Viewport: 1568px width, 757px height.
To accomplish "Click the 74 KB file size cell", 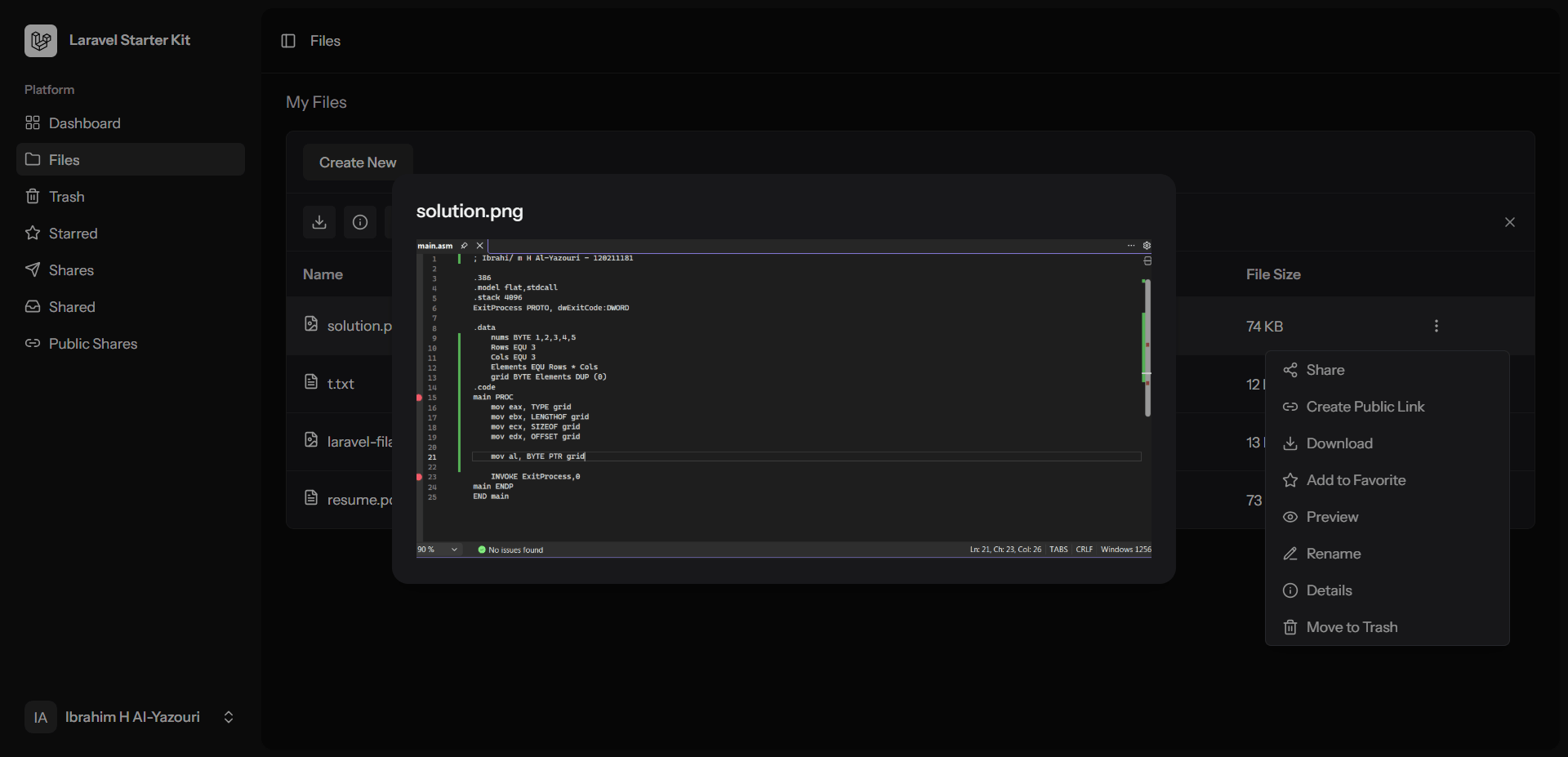I will (x=1264, y=326).
